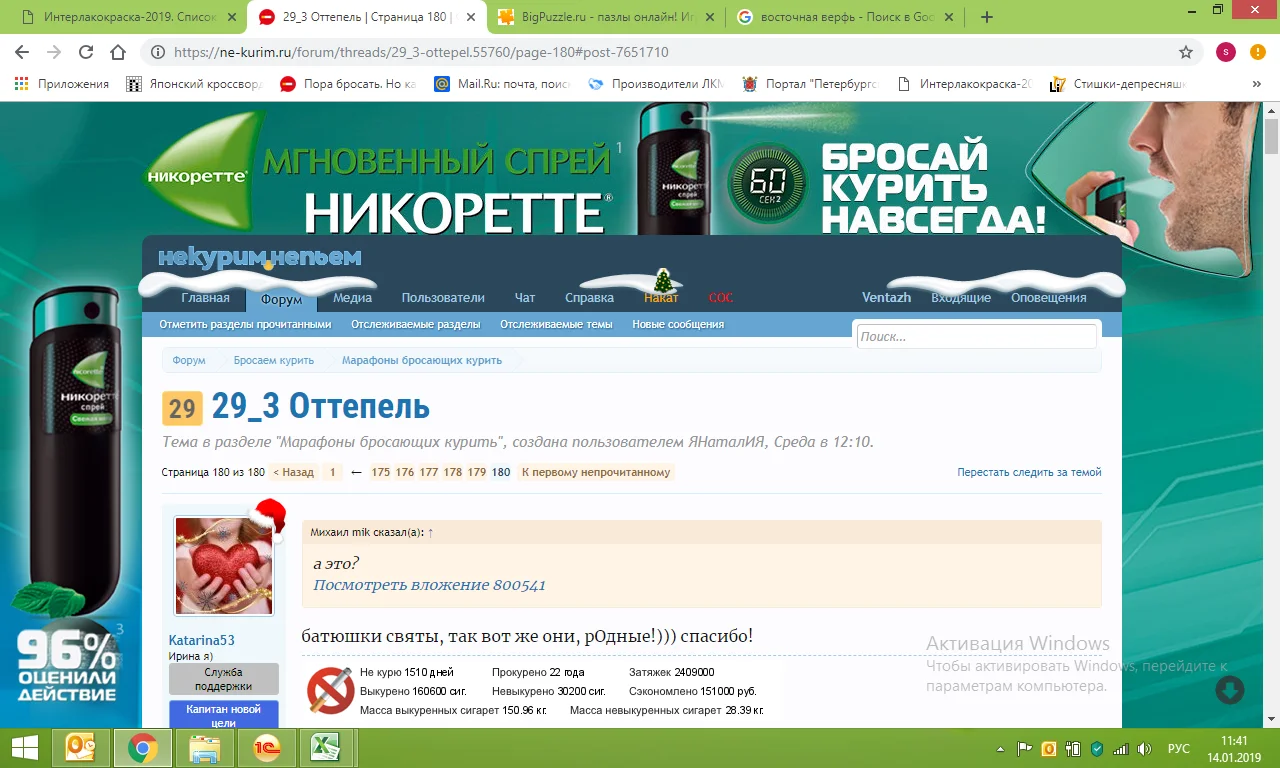Viewport: 1280px width, 768px height.
Task: Go to page 179 of the thread
Action: point(476,472)
